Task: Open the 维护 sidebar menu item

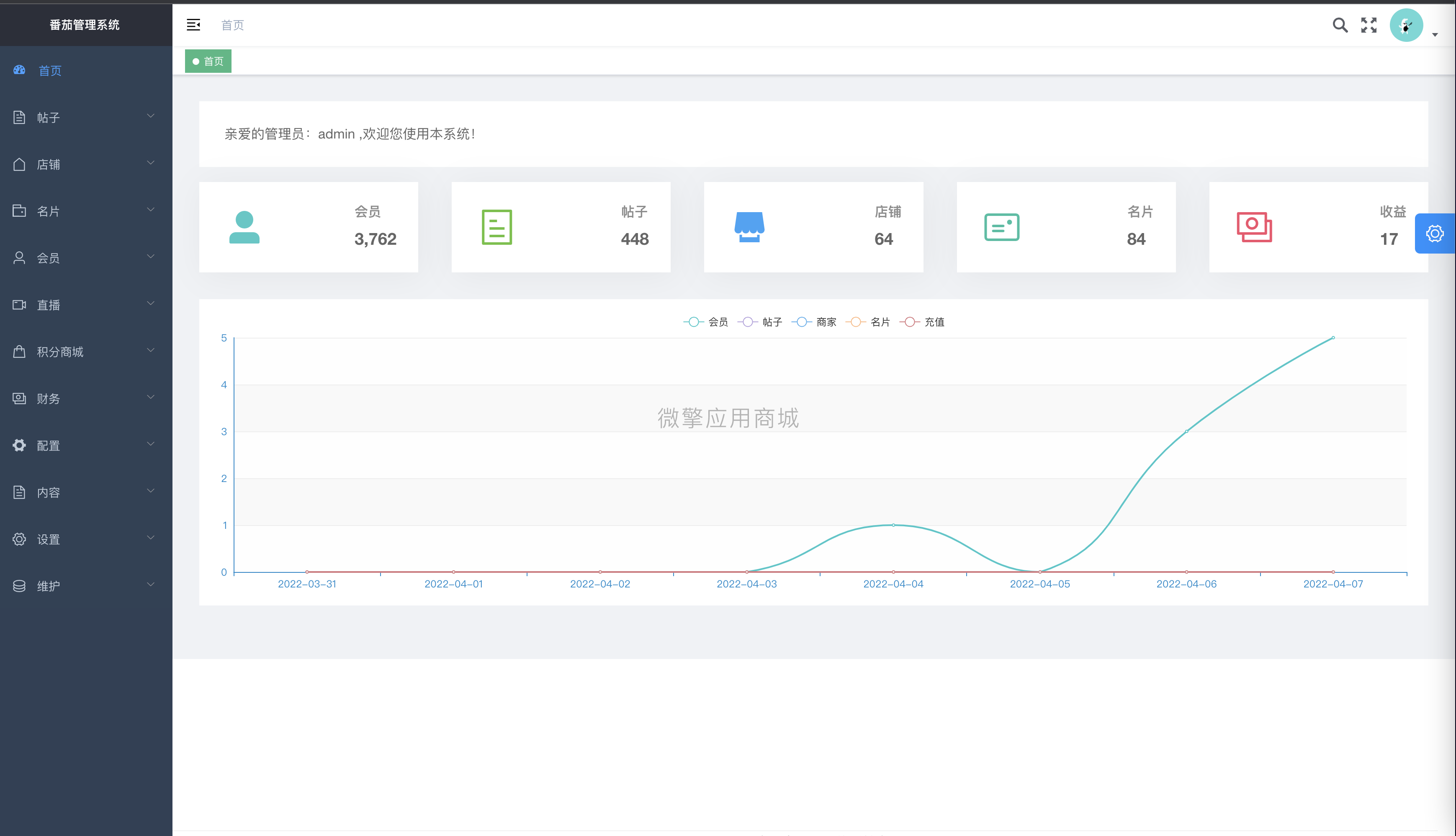Action: coord(86,586)
